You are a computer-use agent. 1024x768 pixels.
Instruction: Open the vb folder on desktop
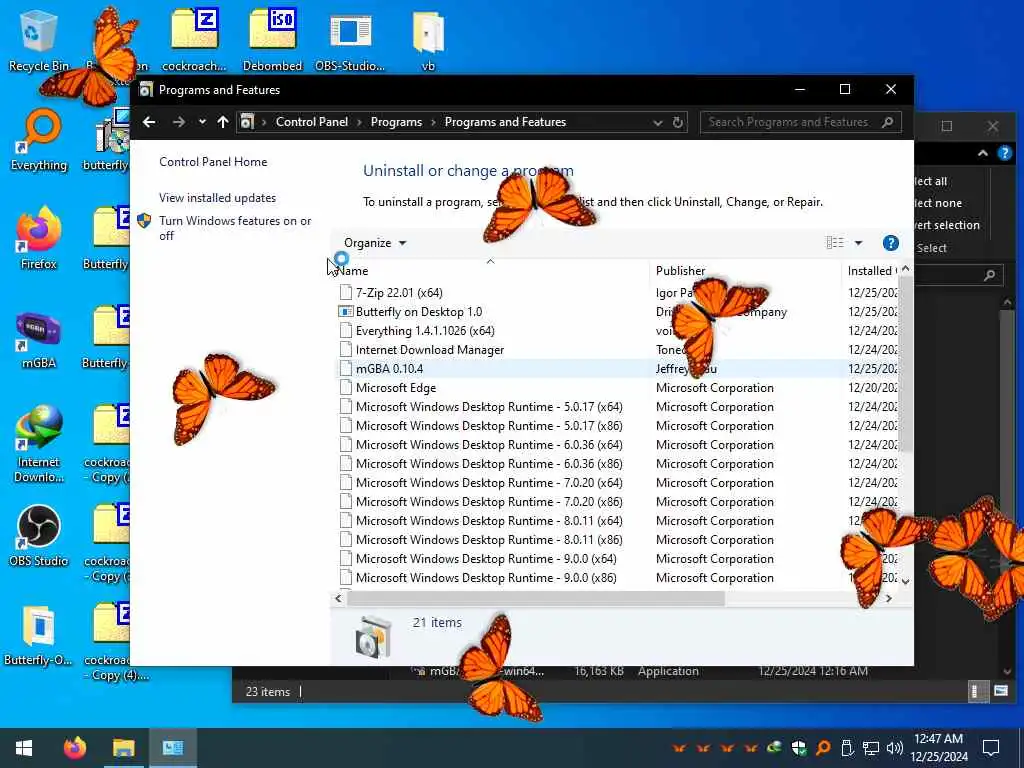pyautogui.click(x=428, y=40)
